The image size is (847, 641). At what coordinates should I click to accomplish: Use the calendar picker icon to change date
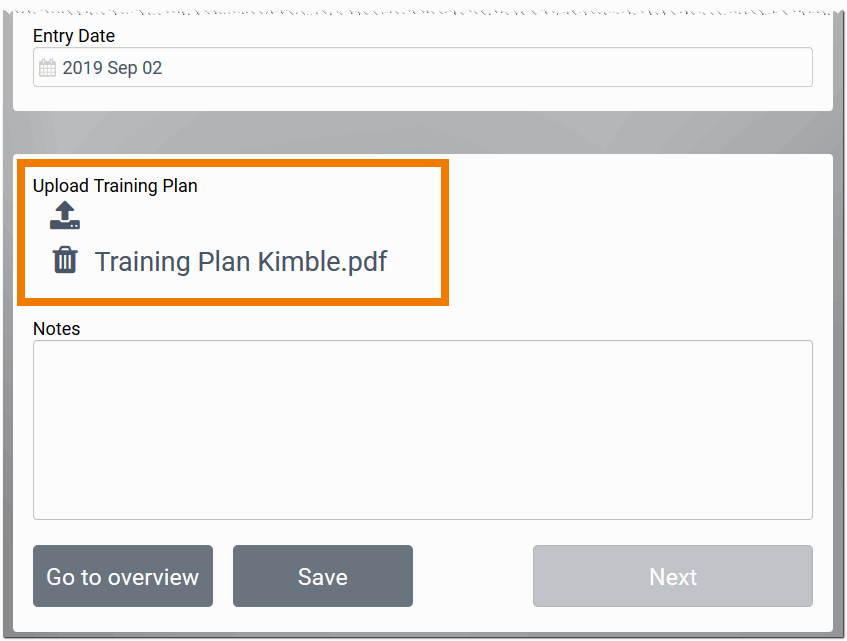47,66
